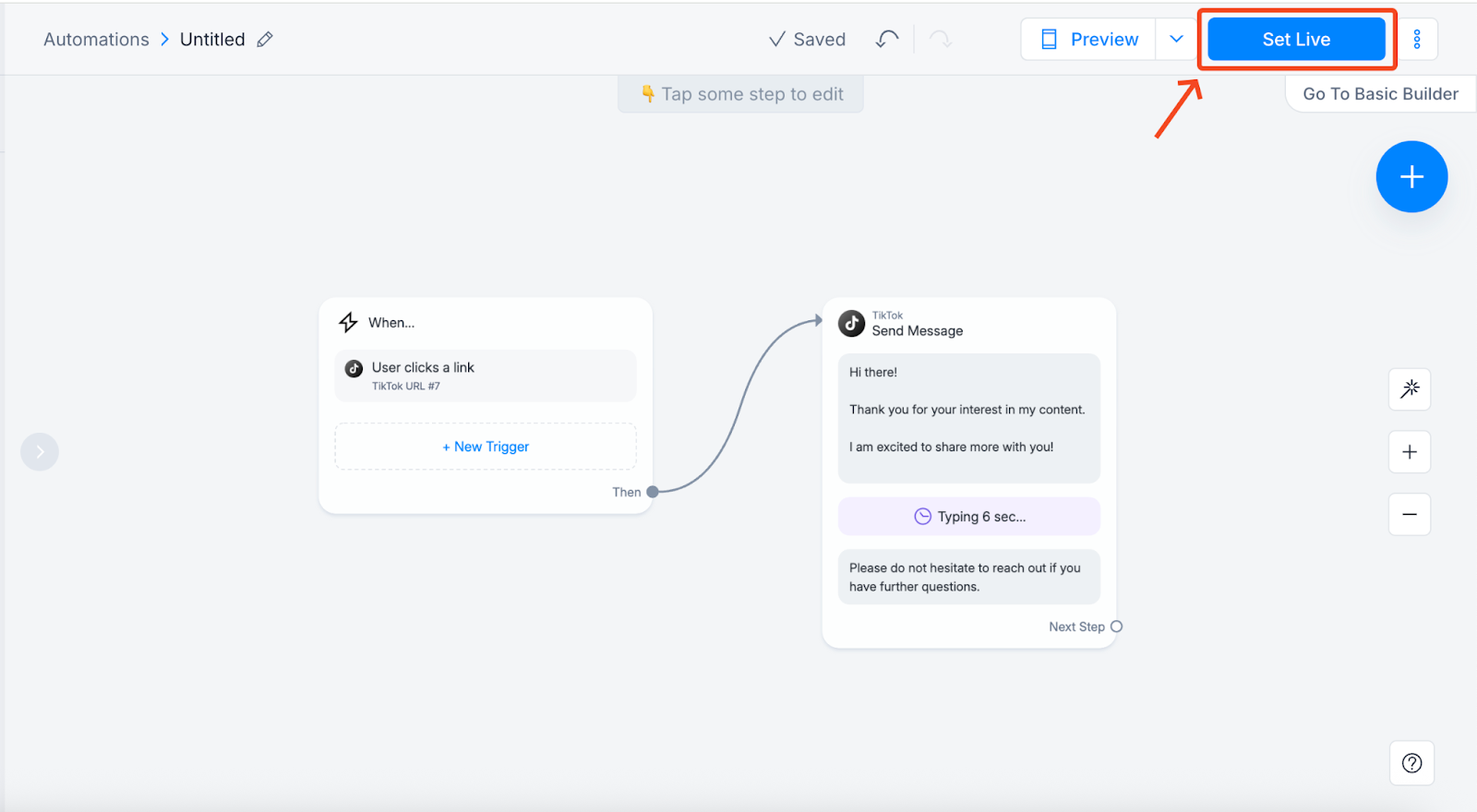Click the Set Live button

coord(1296,40)
